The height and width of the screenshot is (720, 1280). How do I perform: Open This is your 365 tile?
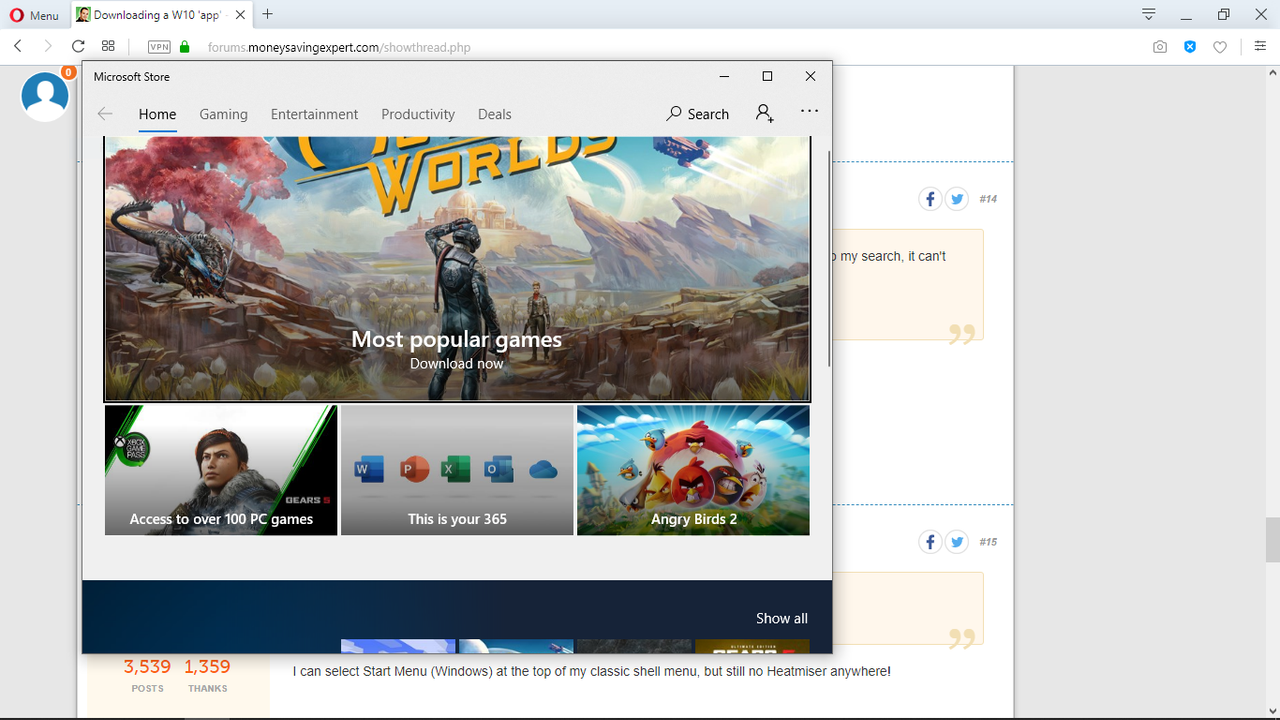click(x=457, y=470)
